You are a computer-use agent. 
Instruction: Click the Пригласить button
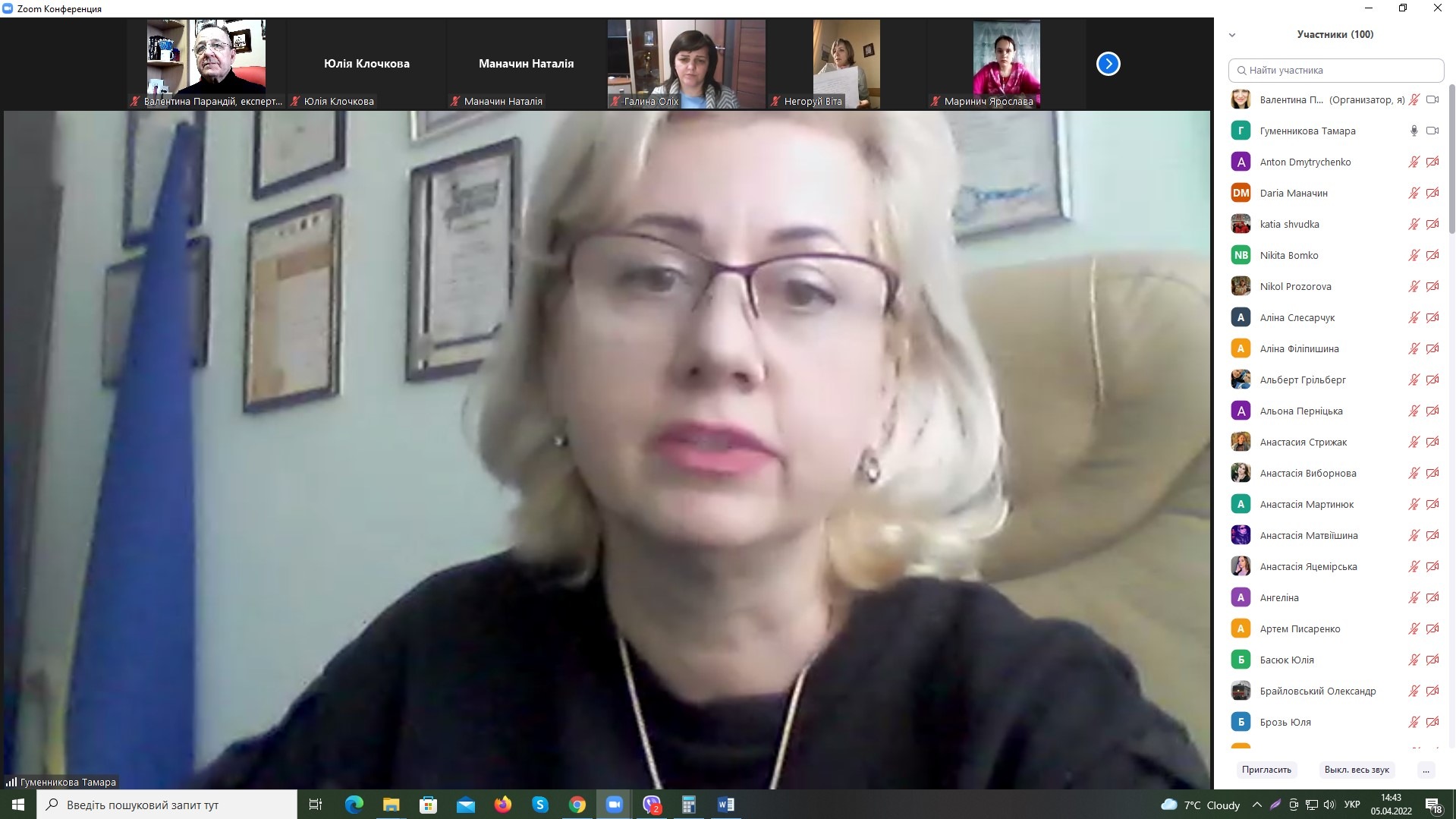click(1266, 770)
